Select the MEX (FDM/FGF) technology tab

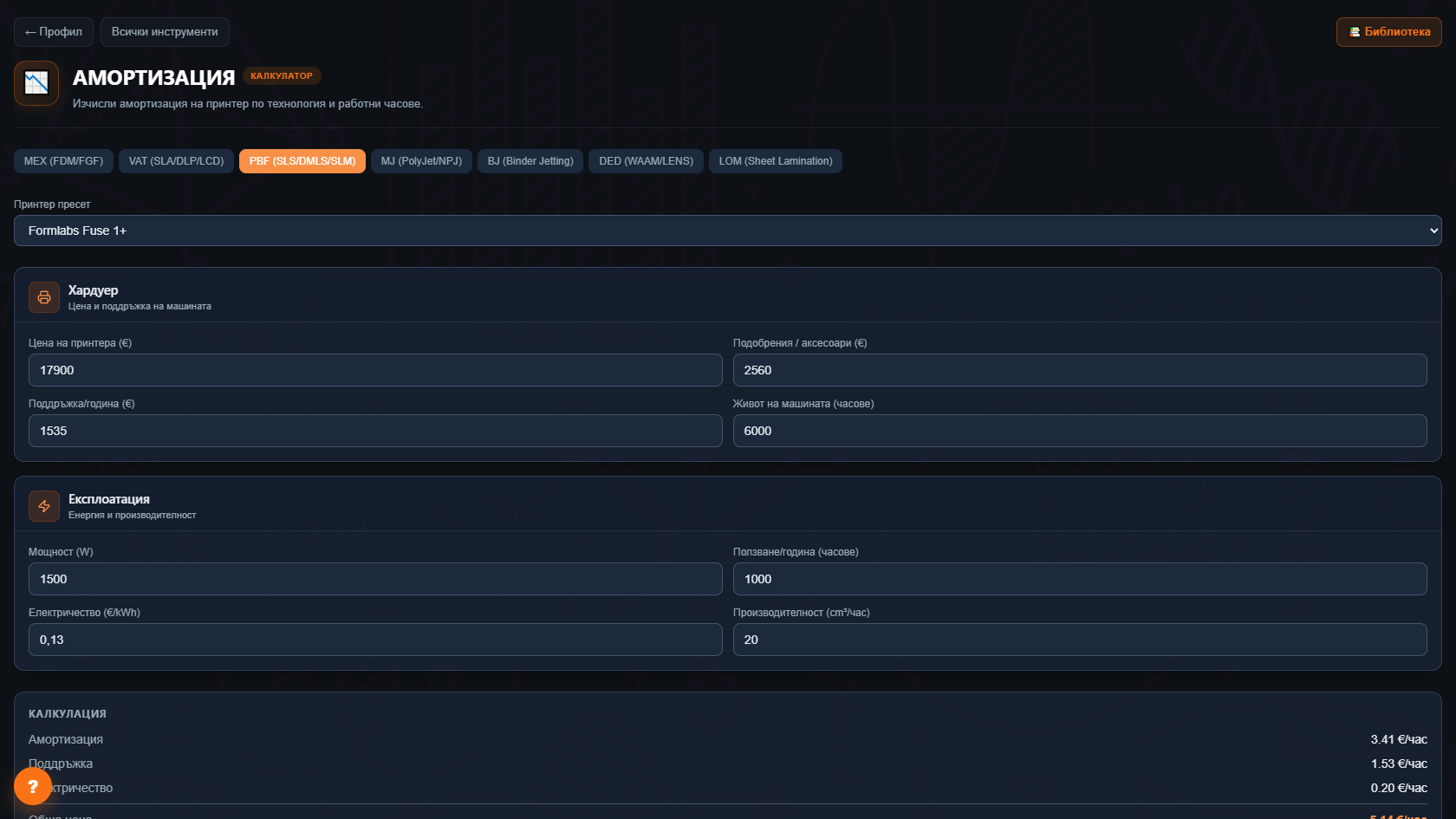coord(63,161)
